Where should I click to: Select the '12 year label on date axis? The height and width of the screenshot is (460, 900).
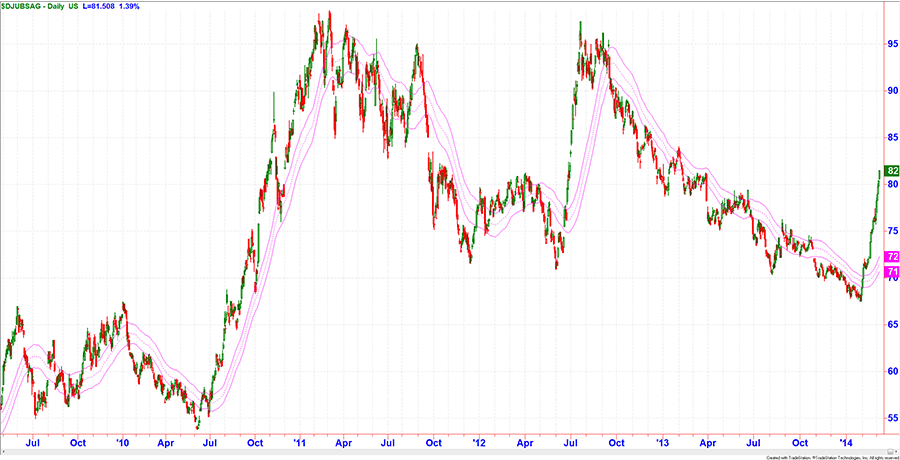[x=479, y=441]
